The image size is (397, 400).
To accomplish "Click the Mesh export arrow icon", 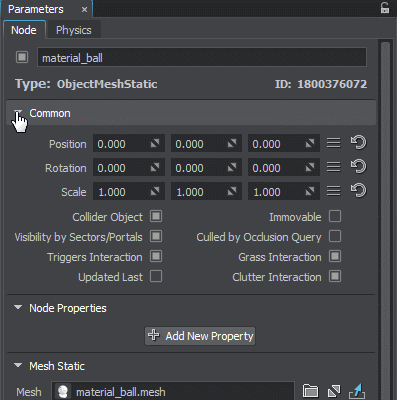I will [357, 391].
